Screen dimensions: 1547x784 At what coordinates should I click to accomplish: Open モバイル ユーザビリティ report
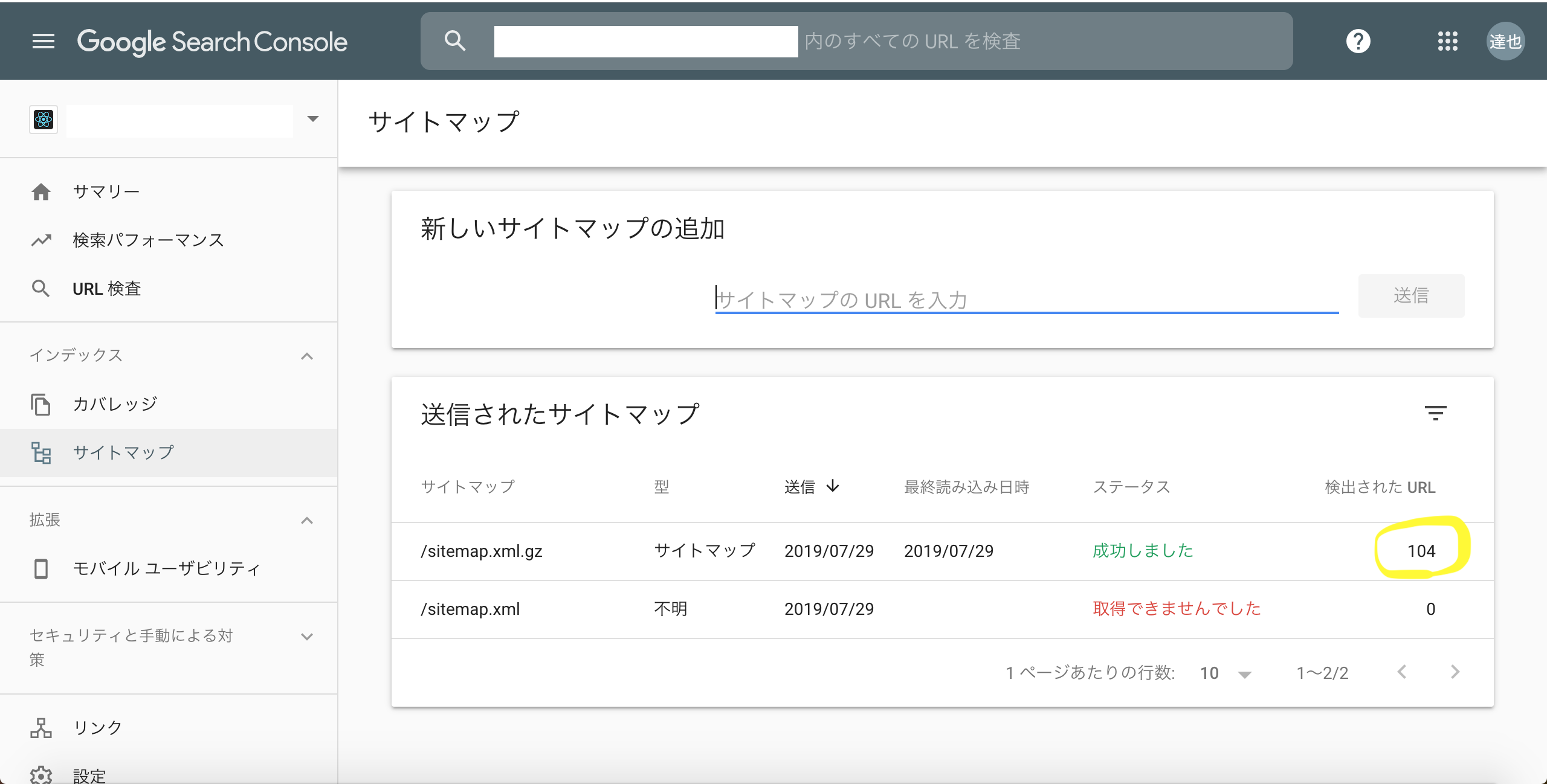coord(166,568)
